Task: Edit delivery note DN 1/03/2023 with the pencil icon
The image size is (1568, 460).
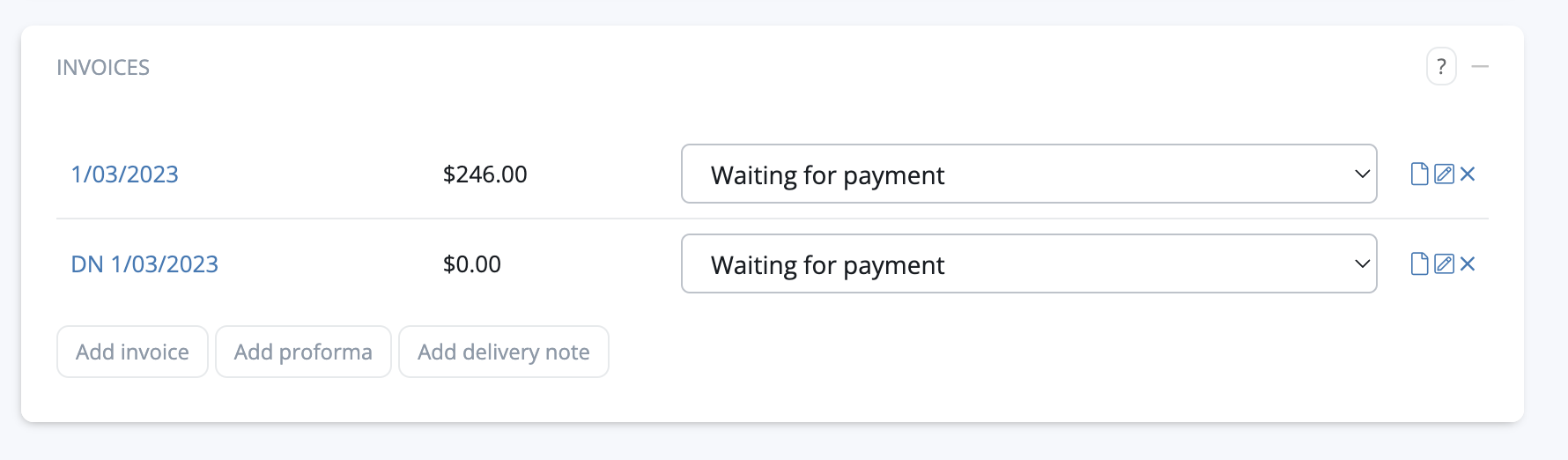Action: pos(1444,264)
